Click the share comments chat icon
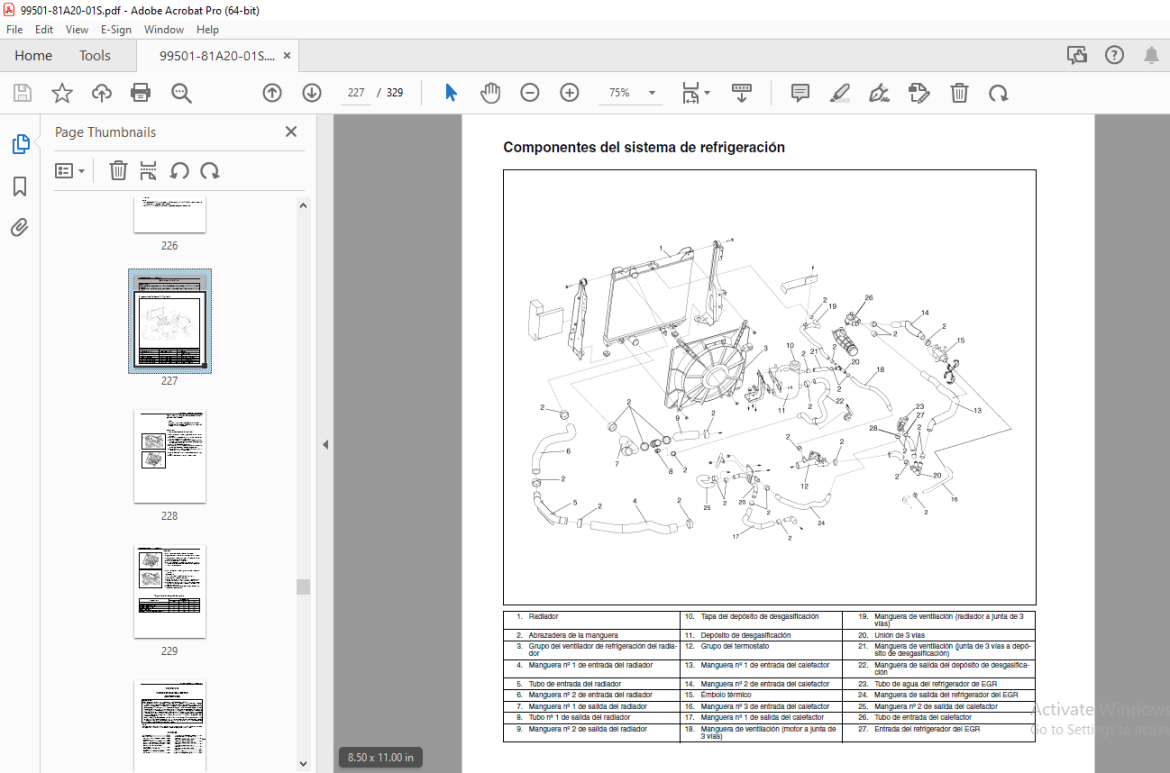 [x=1077, y=55]
